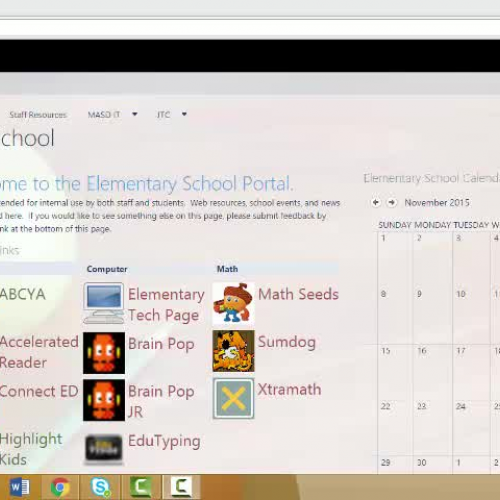
Task: Open the EduTyping text link
Action: (x=164, y=441)
